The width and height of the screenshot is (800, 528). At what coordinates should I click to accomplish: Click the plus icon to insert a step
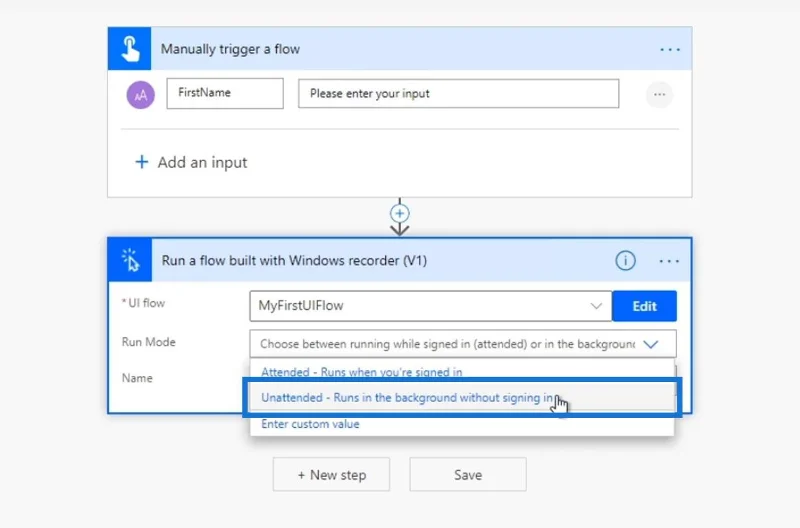(399, 213)
